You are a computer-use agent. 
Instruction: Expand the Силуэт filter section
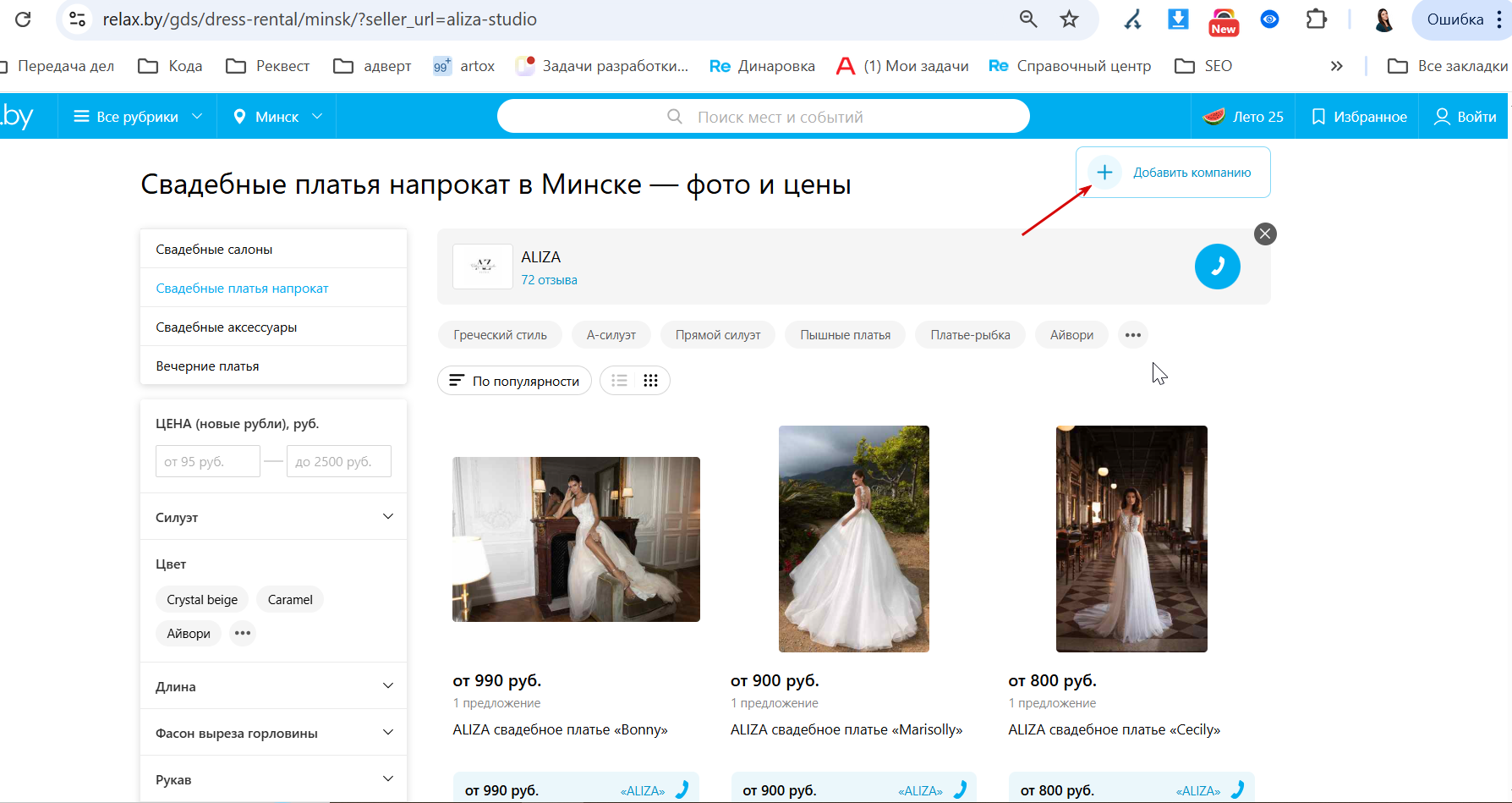[x=273, y=517]
